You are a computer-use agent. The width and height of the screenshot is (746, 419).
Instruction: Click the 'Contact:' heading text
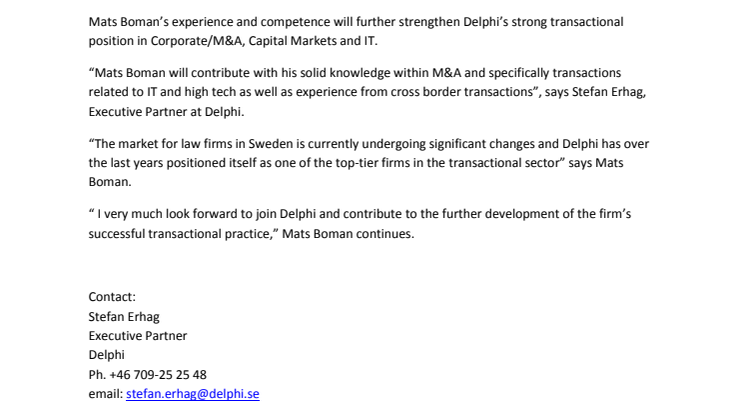pyautogui.click(x=112, y=297)
